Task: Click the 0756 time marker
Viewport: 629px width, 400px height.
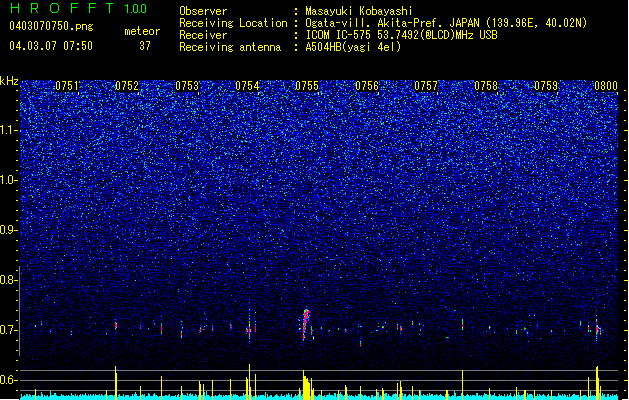Action: 367,86
